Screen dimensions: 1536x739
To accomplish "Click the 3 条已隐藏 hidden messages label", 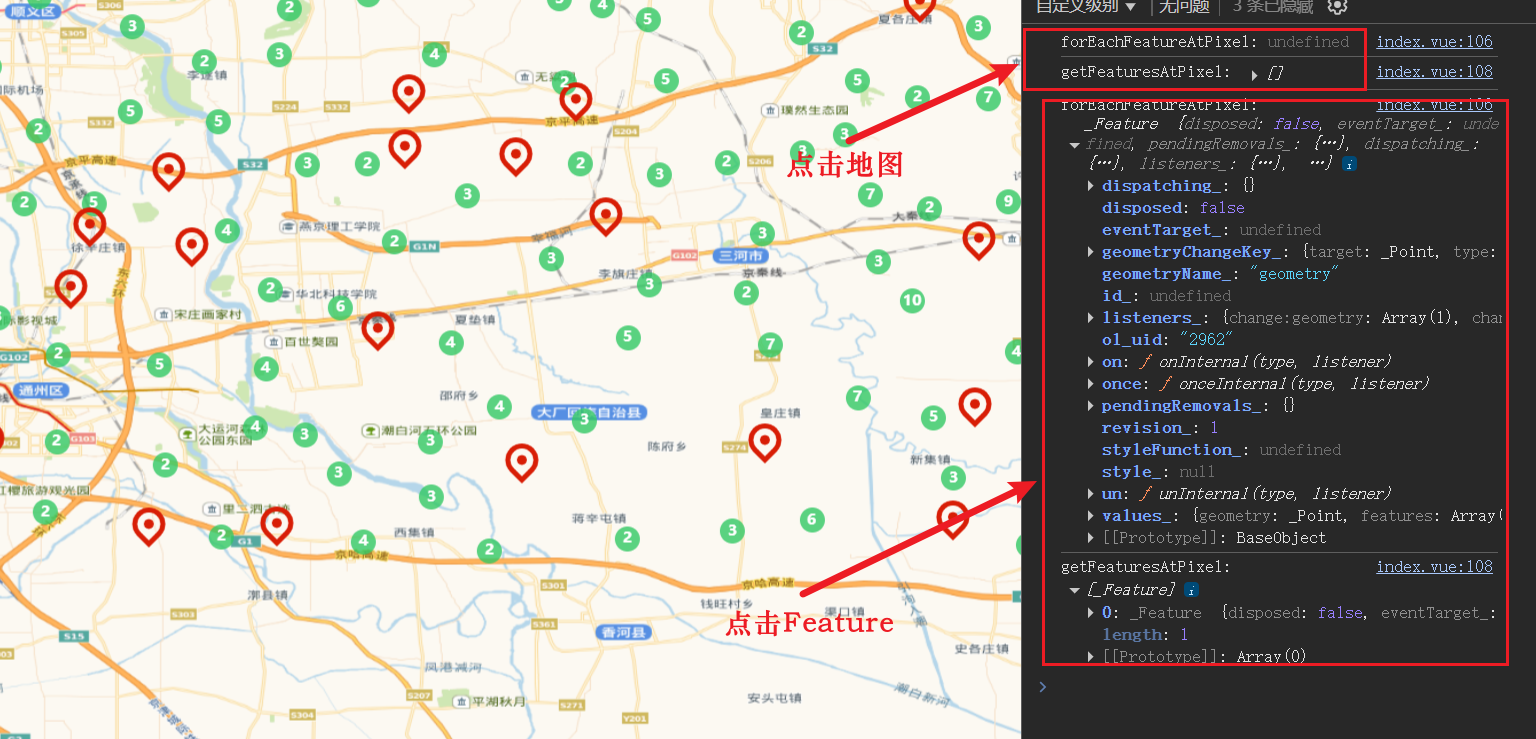I will coord(1272,7).
